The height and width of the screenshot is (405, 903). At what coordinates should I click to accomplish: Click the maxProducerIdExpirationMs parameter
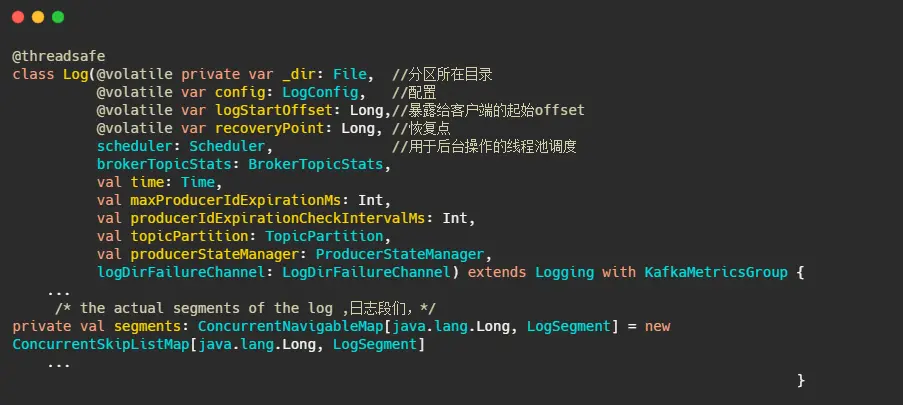236,200
